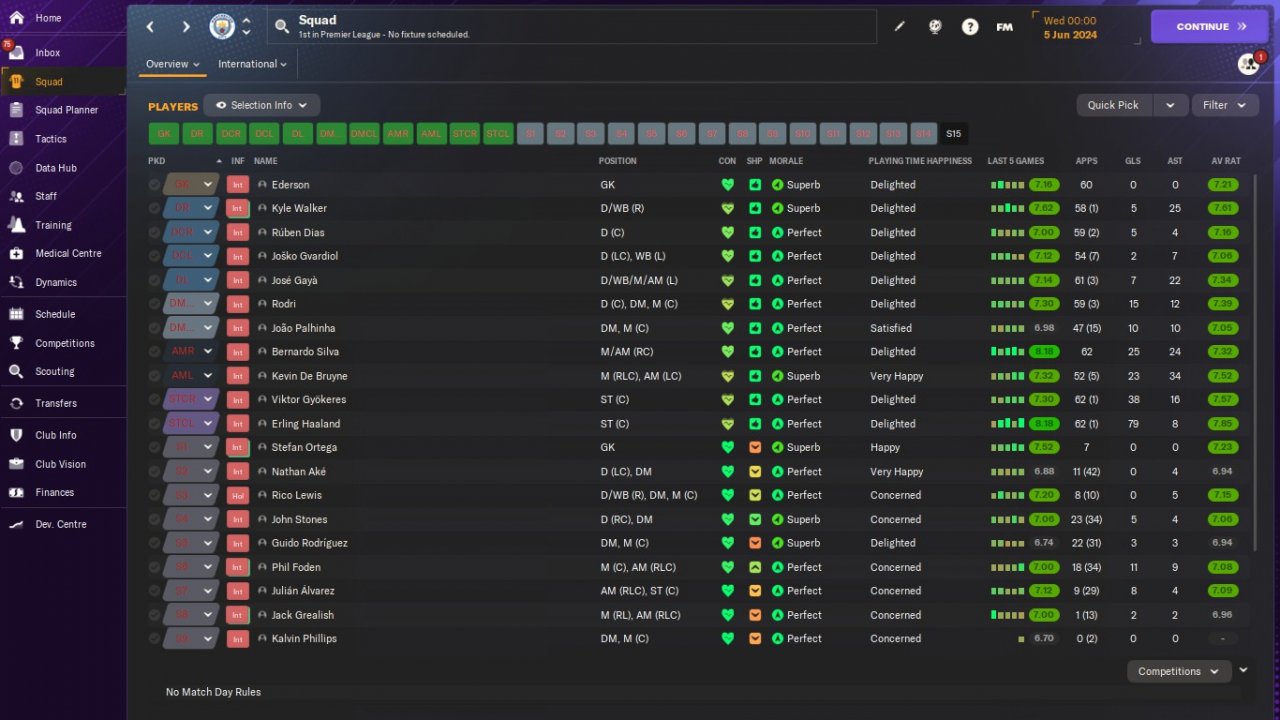View squad Dynamics
The width and height of the screenshot is (1280, 720).
tap(56, 282)
